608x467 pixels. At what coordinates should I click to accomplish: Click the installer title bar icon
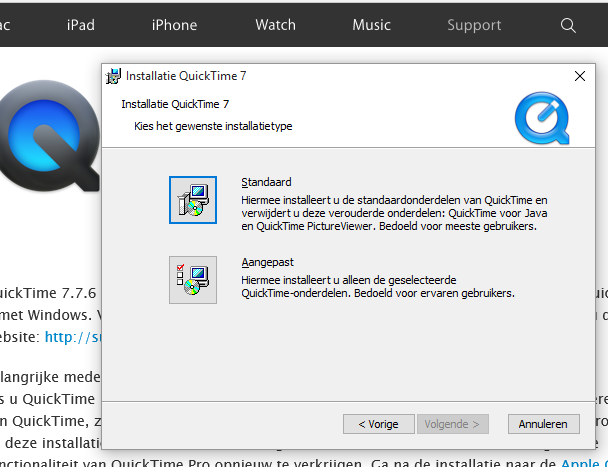click(113, 76)
